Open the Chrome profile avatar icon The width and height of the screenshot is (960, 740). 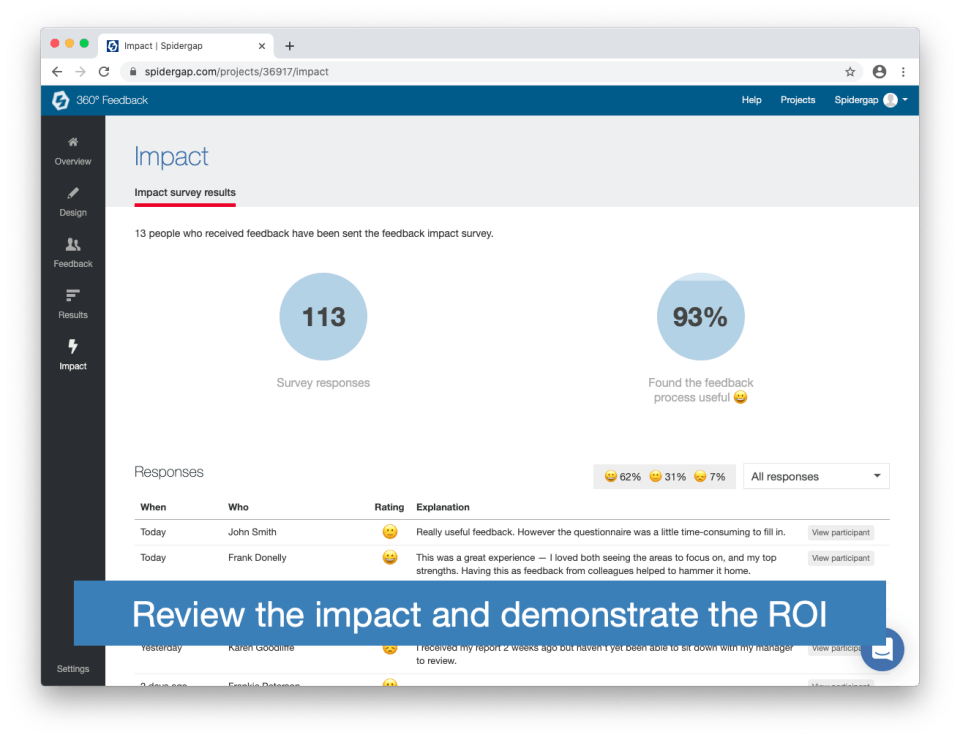pyautogui.click(x=879, y=72)
